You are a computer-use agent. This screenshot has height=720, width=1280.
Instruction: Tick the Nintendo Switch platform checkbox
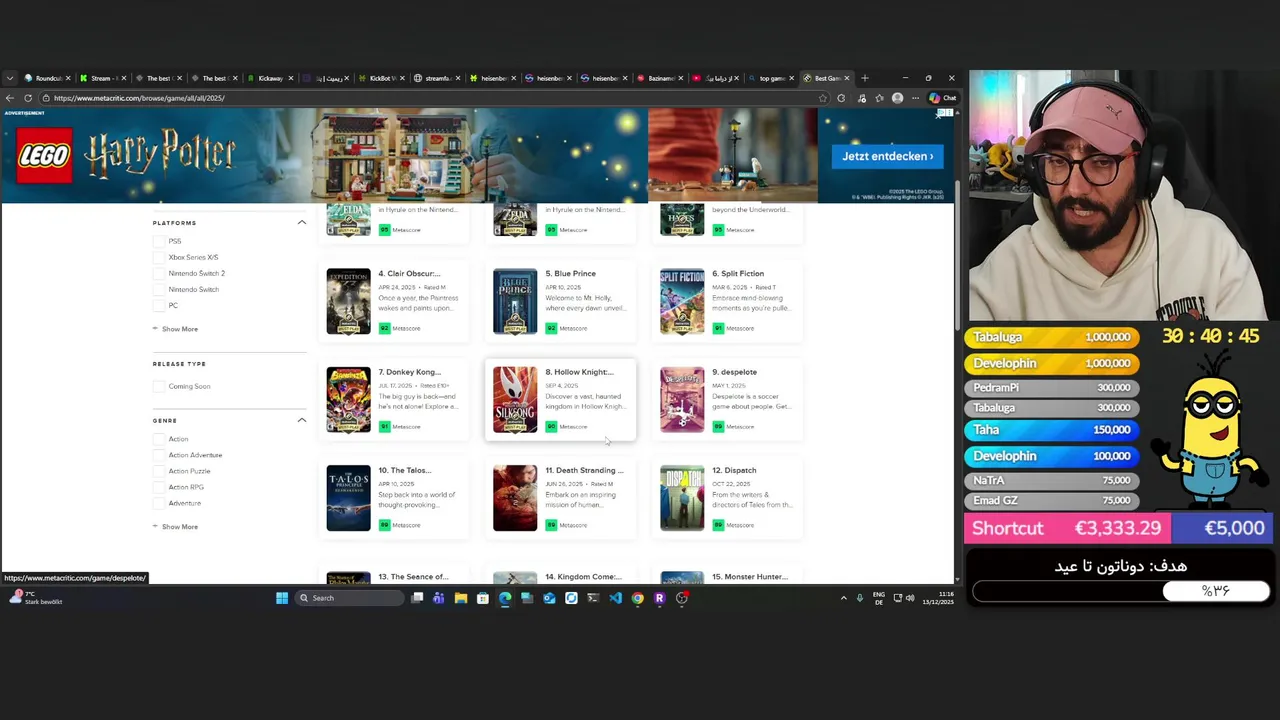(x=158, y=289)
